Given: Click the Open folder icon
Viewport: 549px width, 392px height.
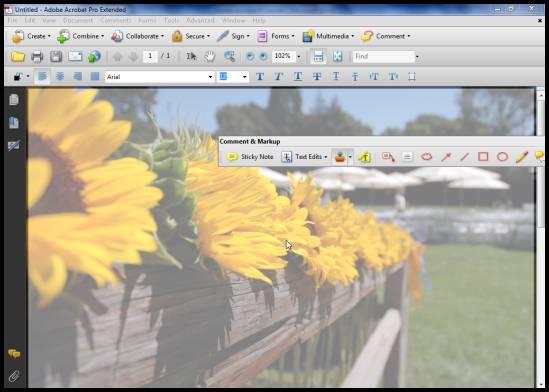Looking at the screenshot, I should (18, 56).
